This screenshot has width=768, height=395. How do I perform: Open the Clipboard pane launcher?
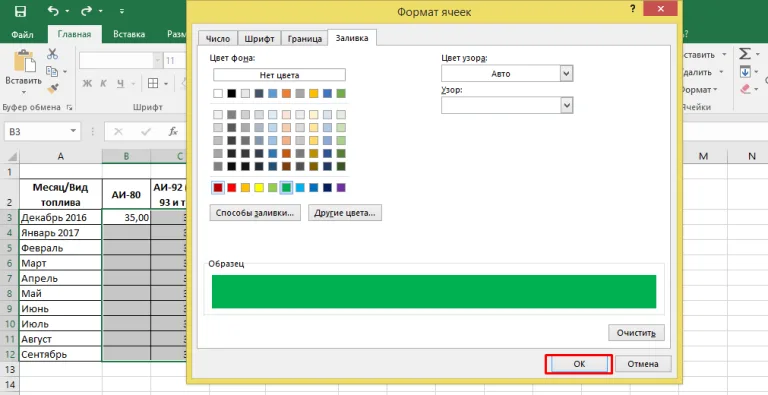click(x=69, y=107)
